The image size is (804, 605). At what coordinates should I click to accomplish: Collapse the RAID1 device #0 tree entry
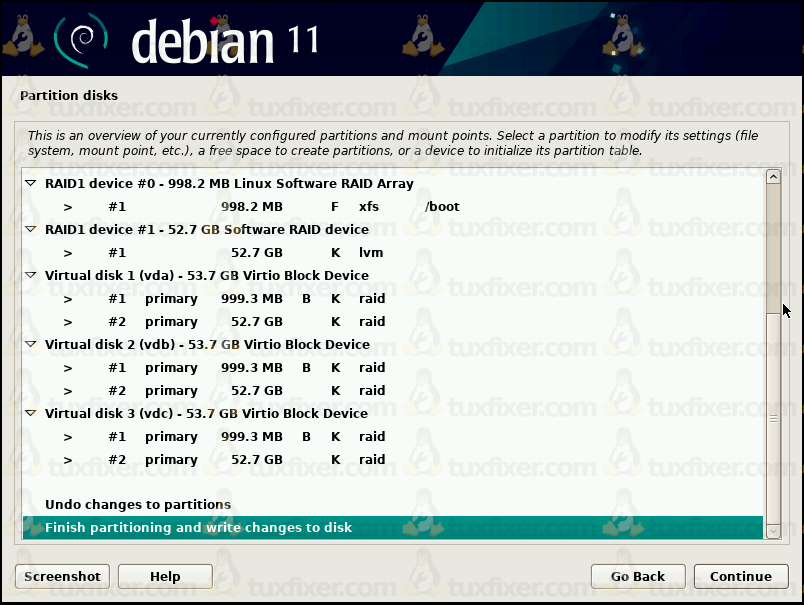[31, 184]
